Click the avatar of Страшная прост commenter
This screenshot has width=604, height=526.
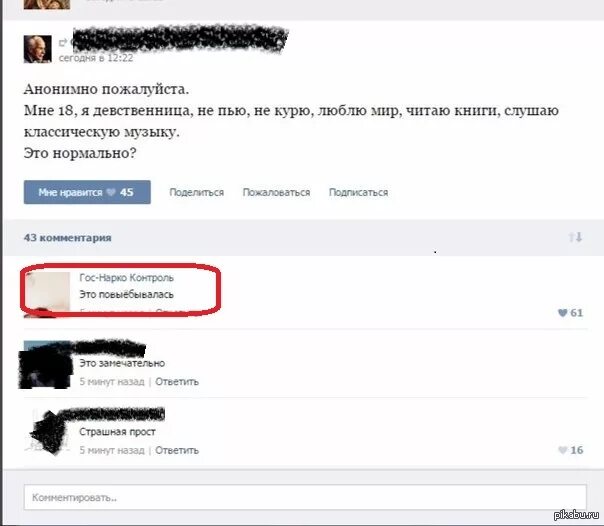click(48, 432)
